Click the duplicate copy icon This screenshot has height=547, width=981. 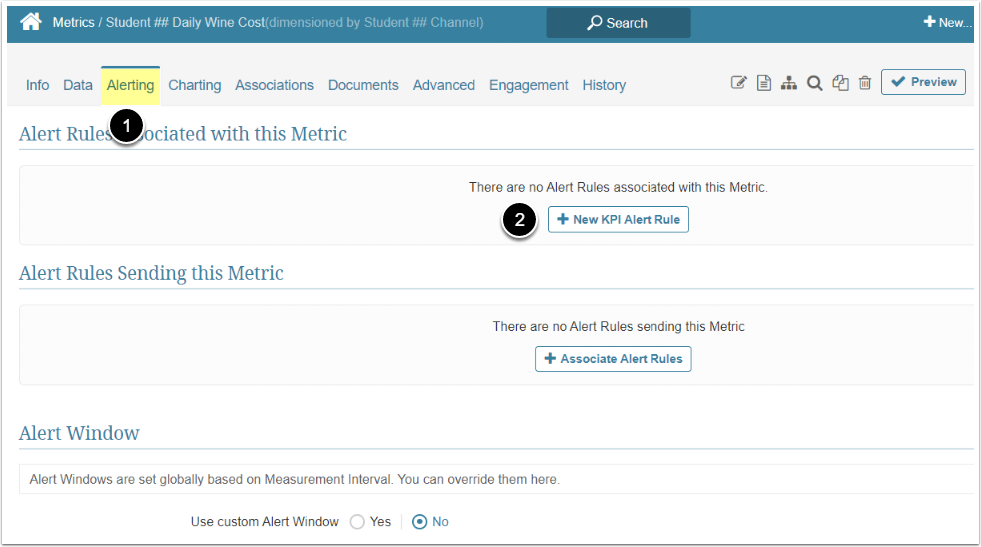click(840, 83)
